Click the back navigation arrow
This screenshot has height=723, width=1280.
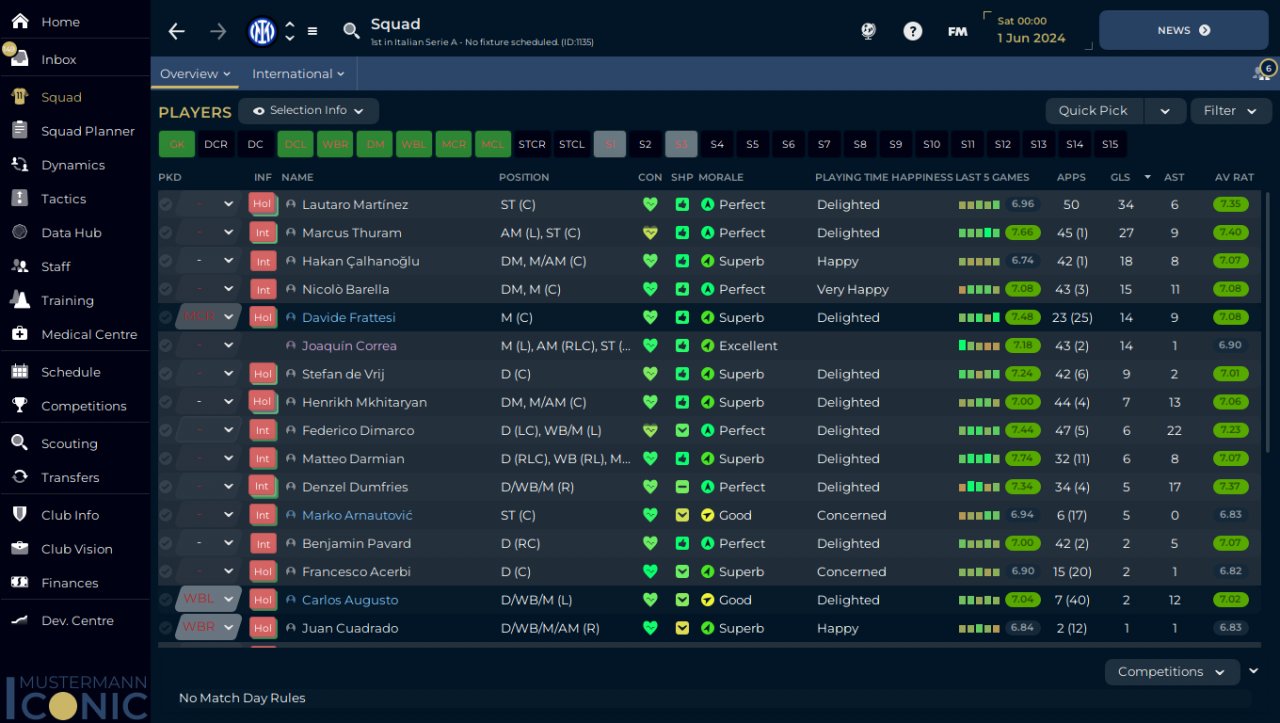(x=177, y=31)
